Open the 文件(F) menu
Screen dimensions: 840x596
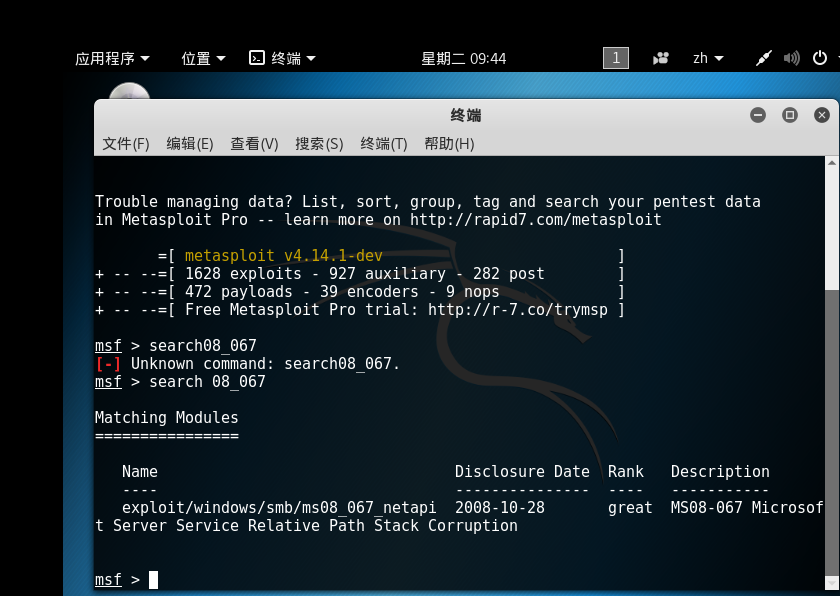click(x=126, y=144)
